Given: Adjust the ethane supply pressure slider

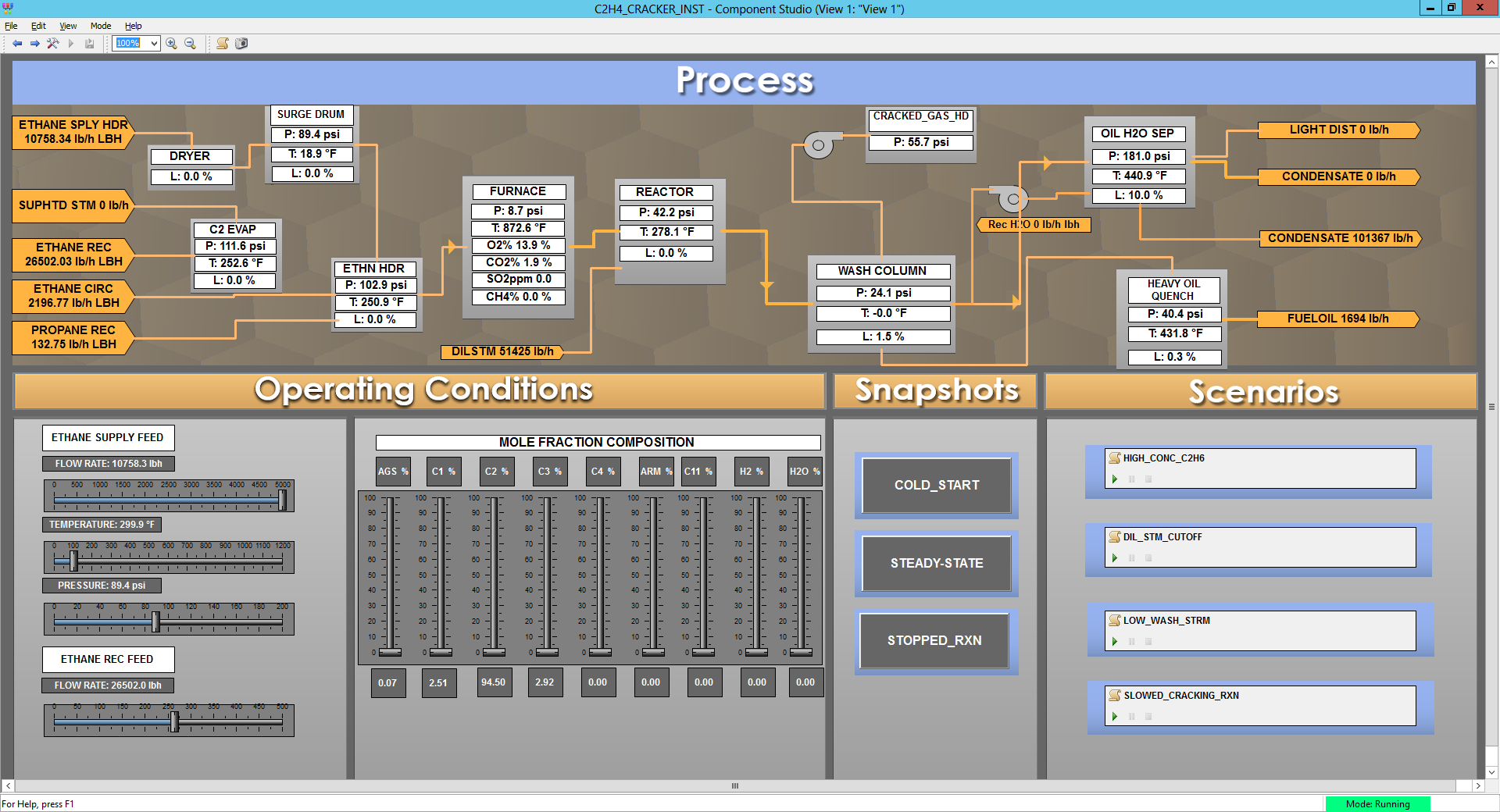Looking at the screenshot, I should pyautogui.click(x=157, y=623).
